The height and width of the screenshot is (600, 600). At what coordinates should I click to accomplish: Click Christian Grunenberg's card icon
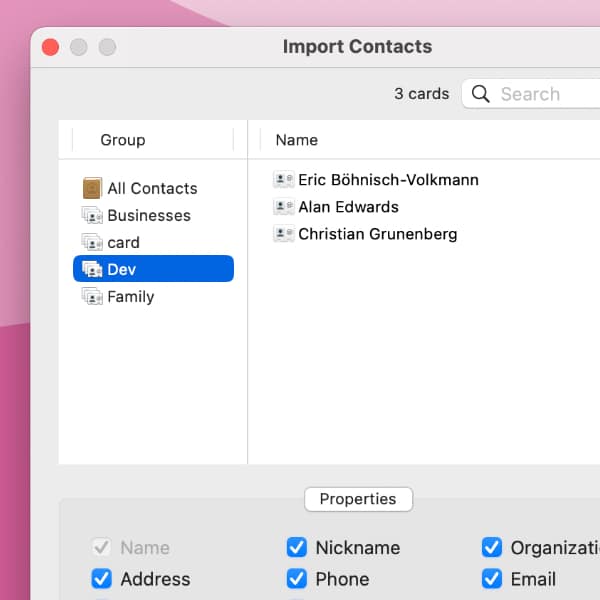[x=284, y=234]
